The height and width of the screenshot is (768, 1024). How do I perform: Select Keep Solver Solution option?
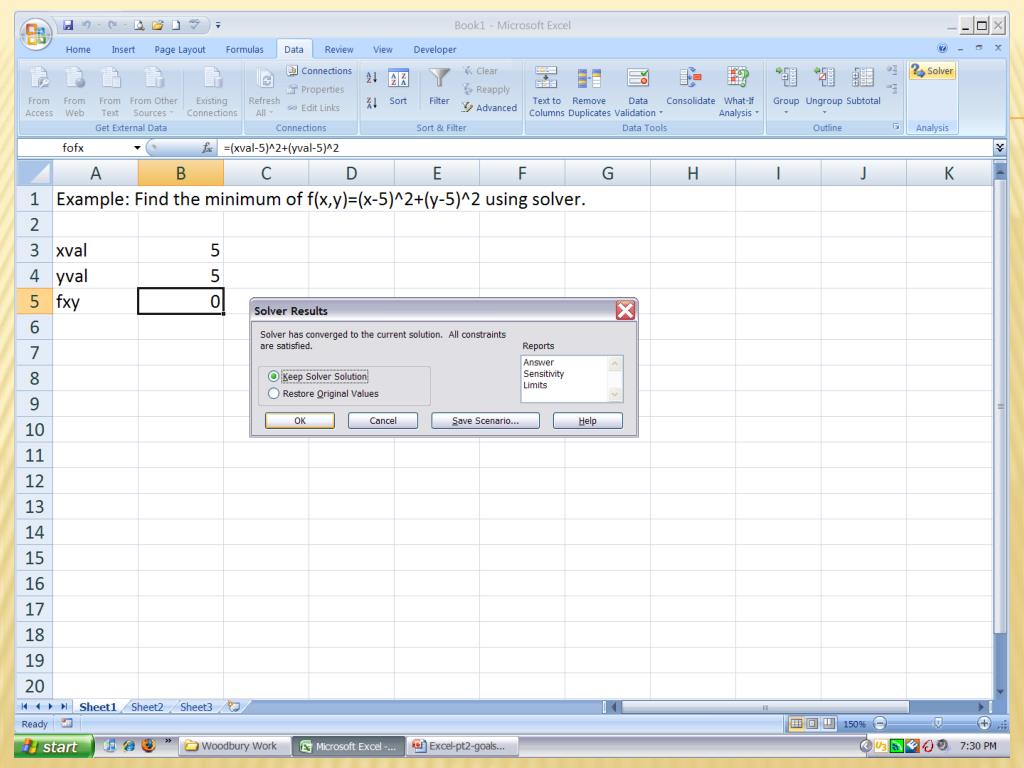coord(274,376)
